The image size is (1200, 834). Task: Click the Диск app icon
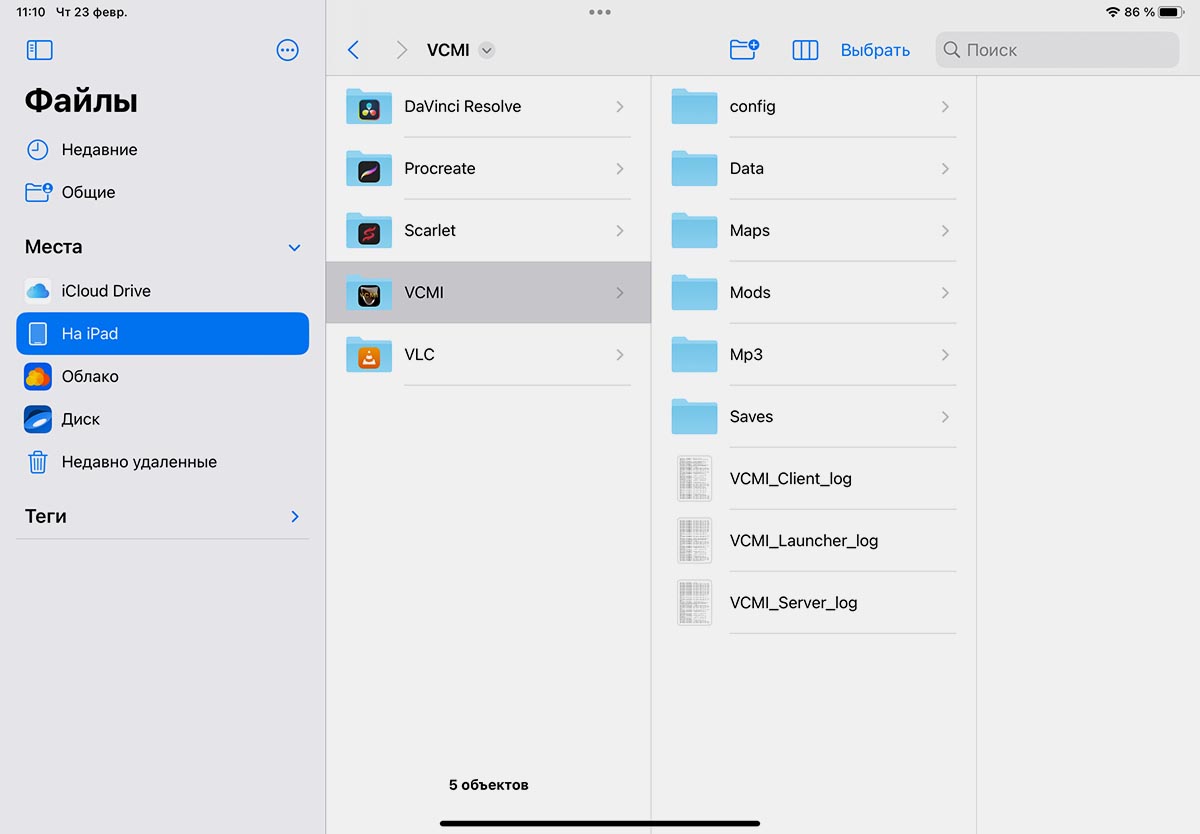[x=38, y=419]
